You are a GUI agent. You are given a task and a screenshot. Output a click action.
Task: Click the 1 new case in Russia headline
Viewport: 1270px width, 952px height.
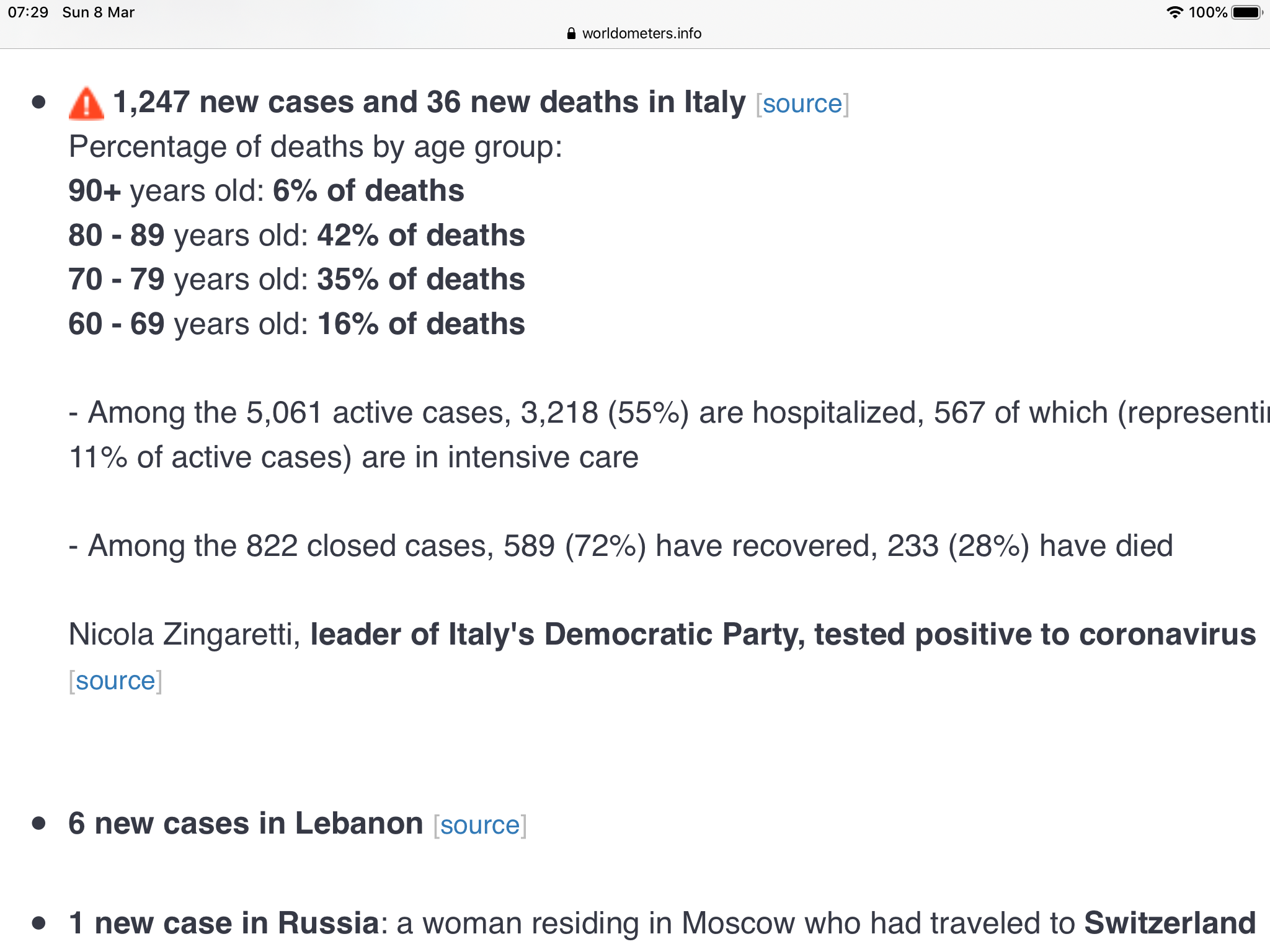pos(224,923)
